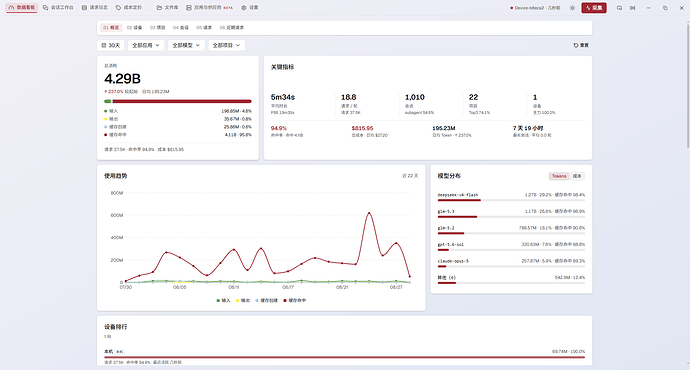Viewport: 690px width, 370px height.
Task: Click the 重置 reset button
Action: point(581,45)
